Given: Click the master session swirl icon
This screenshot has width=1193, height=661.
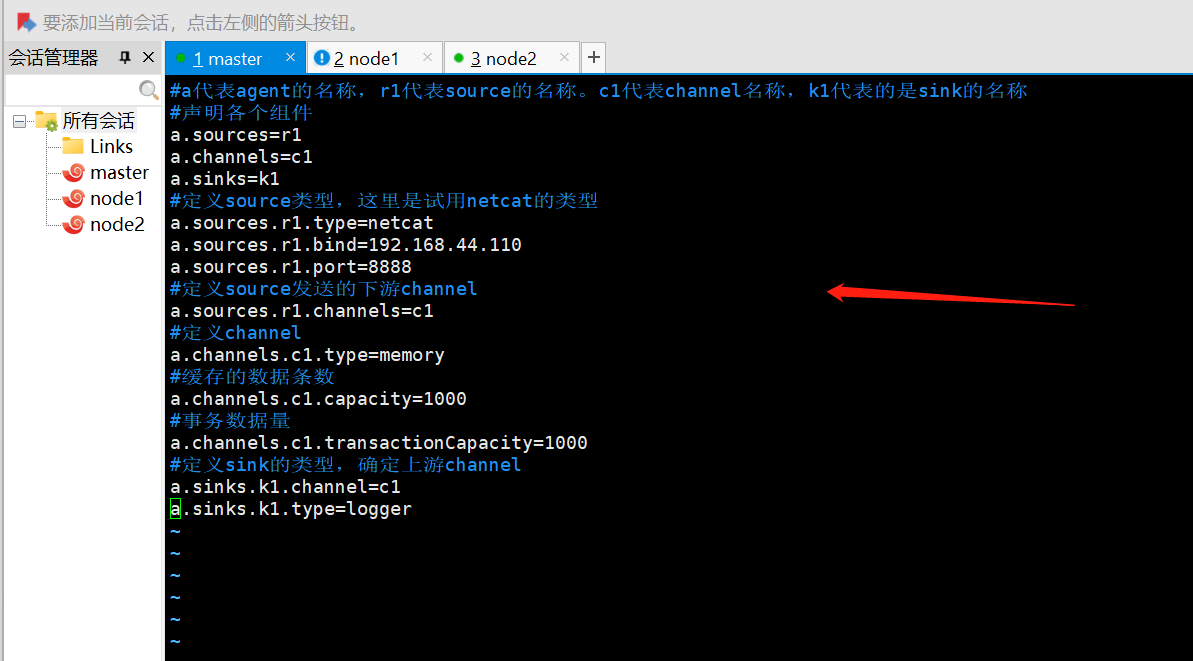Looking at the screenshot, I should (73, 173).
